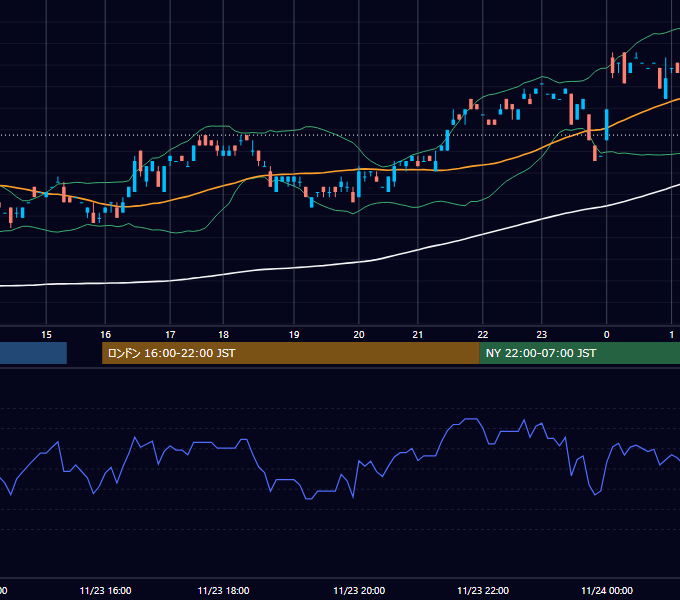Click the NY 22:00-07:00 JST session bar
The image size is (680, 600).
point(579,353)
